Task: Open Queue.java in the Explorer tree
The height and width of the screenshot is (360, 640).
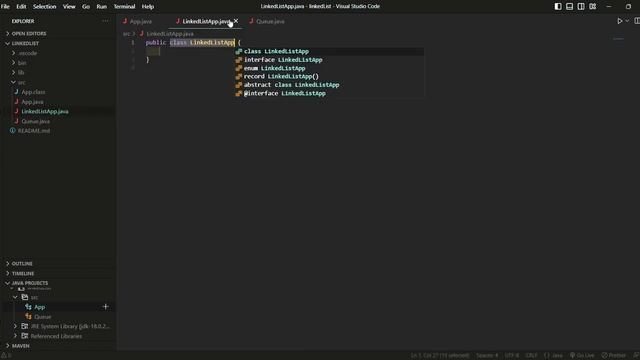Action: click(36, 121)
